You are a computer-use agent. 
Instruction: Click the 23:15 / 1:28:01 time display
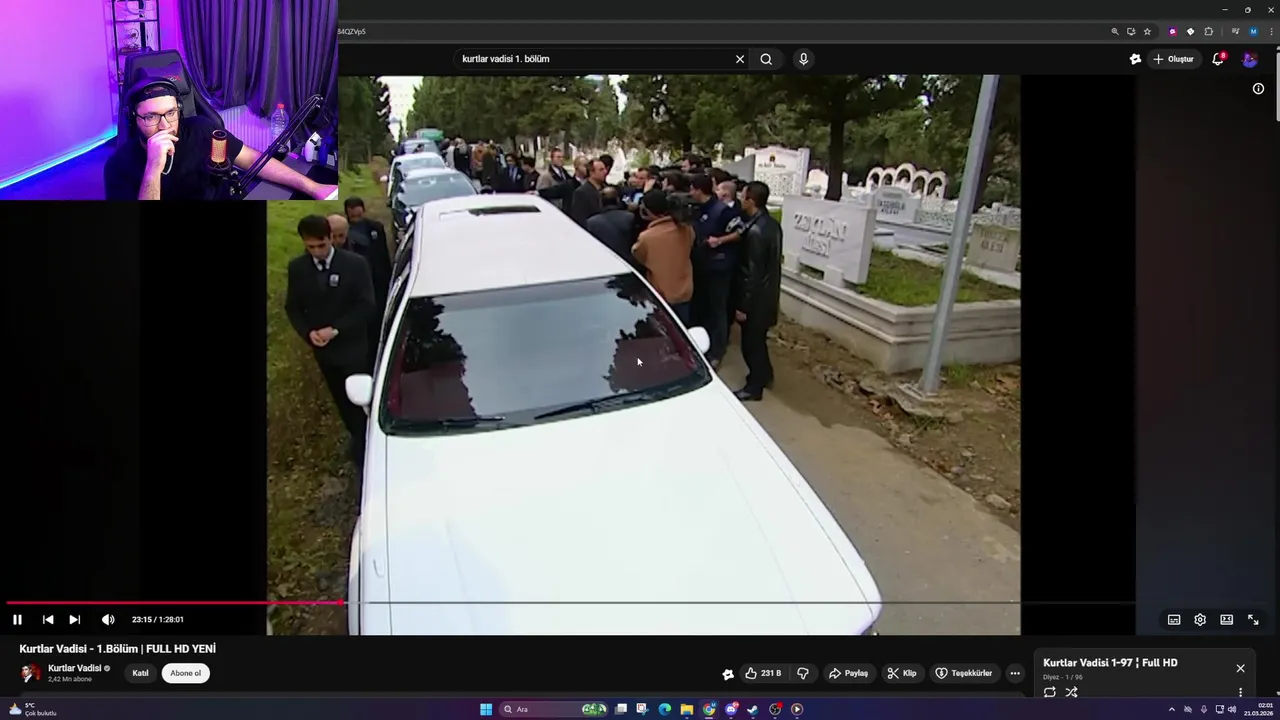(158, 620)
